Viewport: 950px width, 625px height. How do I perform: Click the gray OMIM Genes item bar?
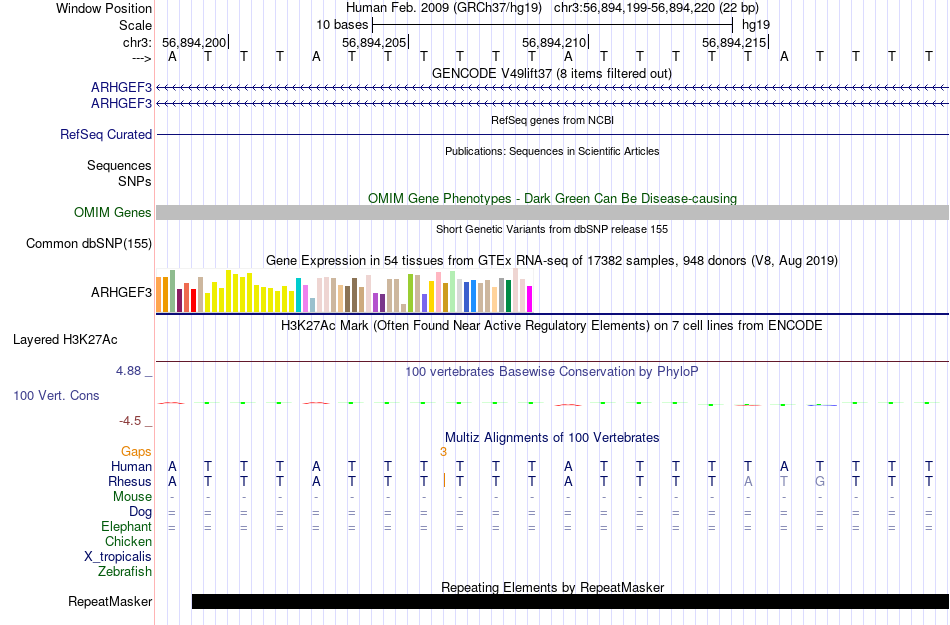click(552, 212)
